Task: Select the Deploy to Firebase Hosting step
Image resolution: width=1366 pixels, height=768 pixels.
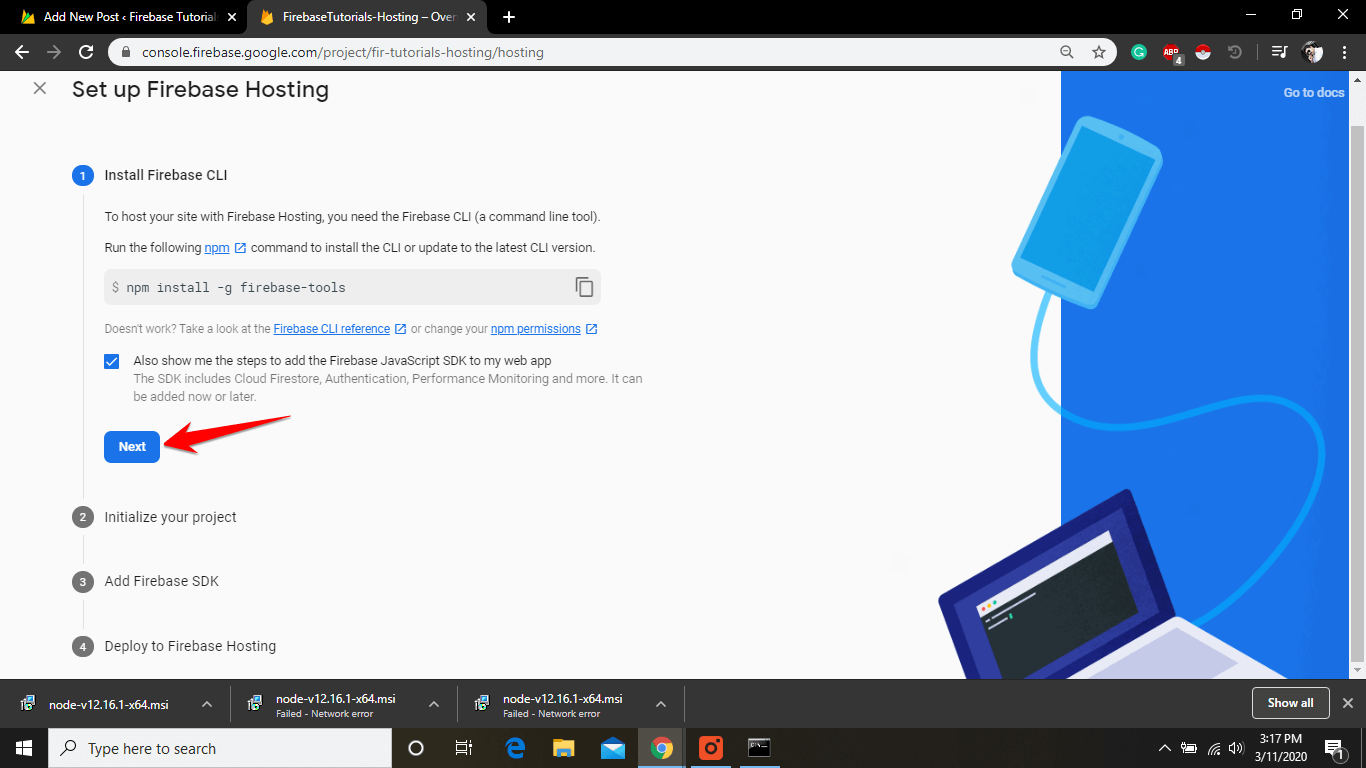Action: click(190, 646)
